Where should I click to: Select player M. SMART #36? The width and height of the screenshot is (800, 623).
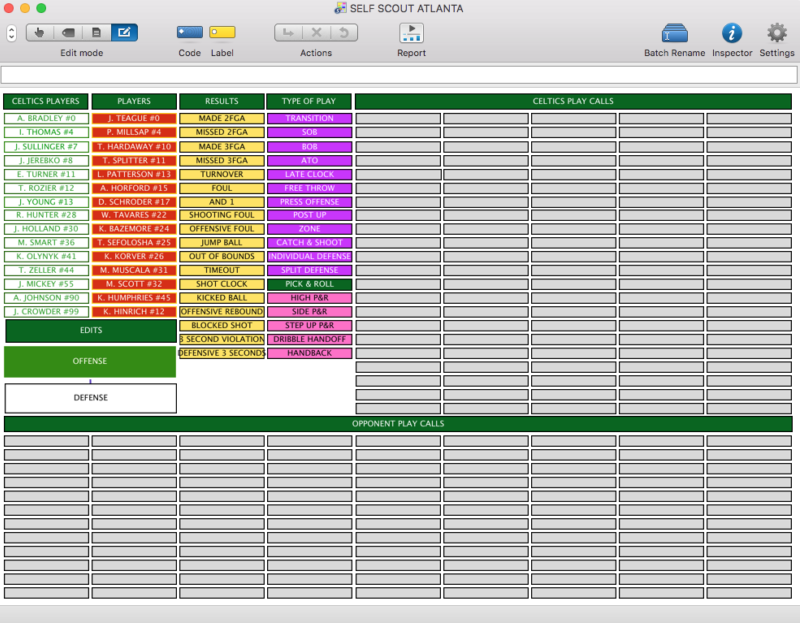46,242
